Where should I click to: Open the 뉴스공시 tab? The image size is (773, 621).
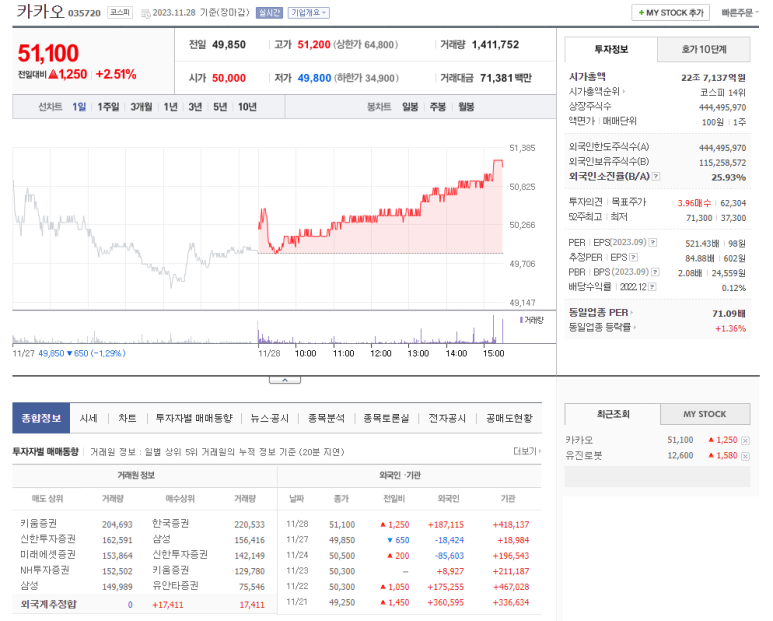(270, 418)
